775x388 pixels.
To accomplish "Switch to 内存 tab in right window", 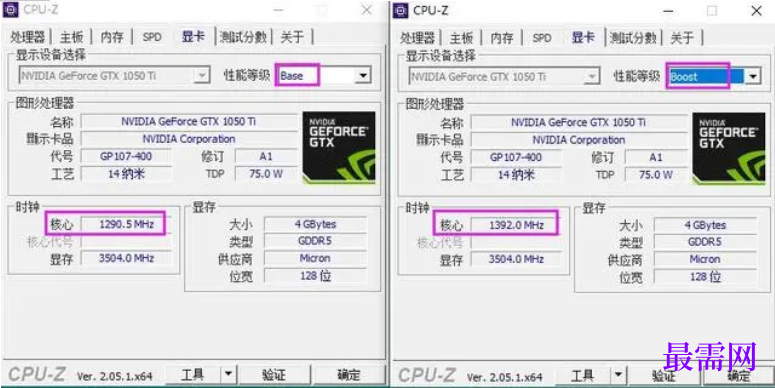I will point(502,38).
